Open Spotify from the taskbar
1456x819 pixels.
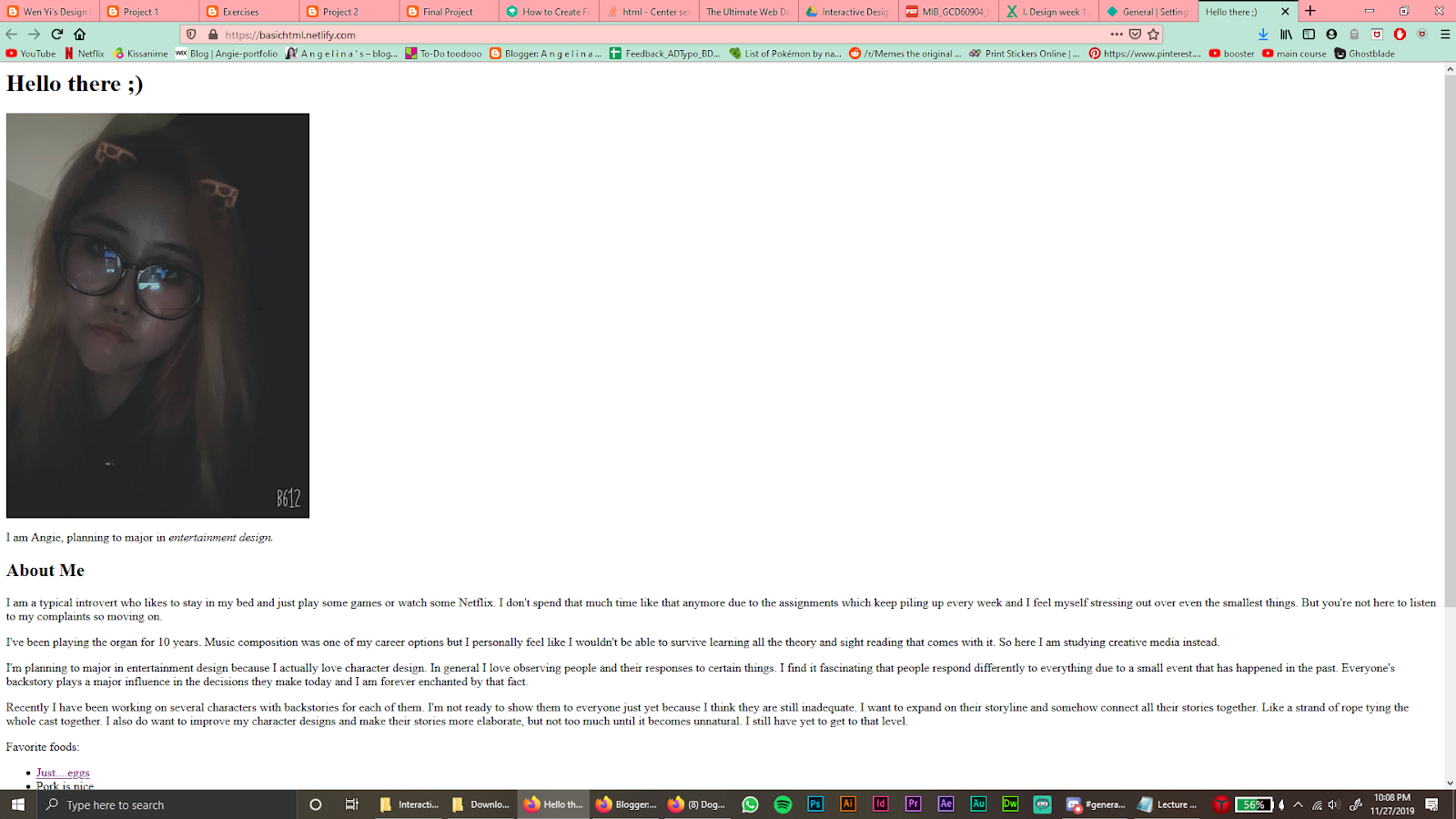click(783, 804)
